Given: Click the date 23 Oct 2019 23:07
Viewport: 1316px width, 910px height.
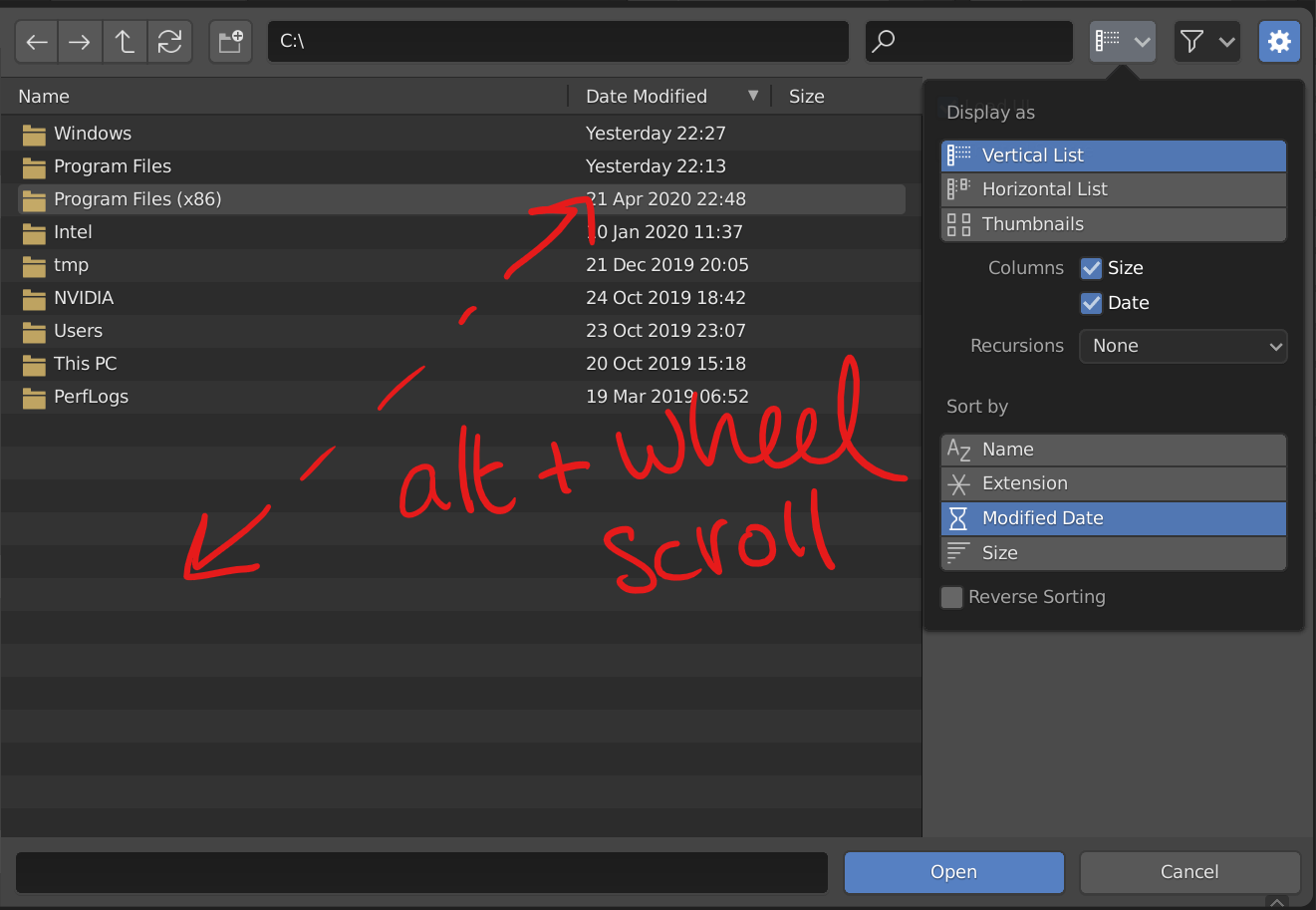Looking at the screenshot, I should (x=666, y=331).
